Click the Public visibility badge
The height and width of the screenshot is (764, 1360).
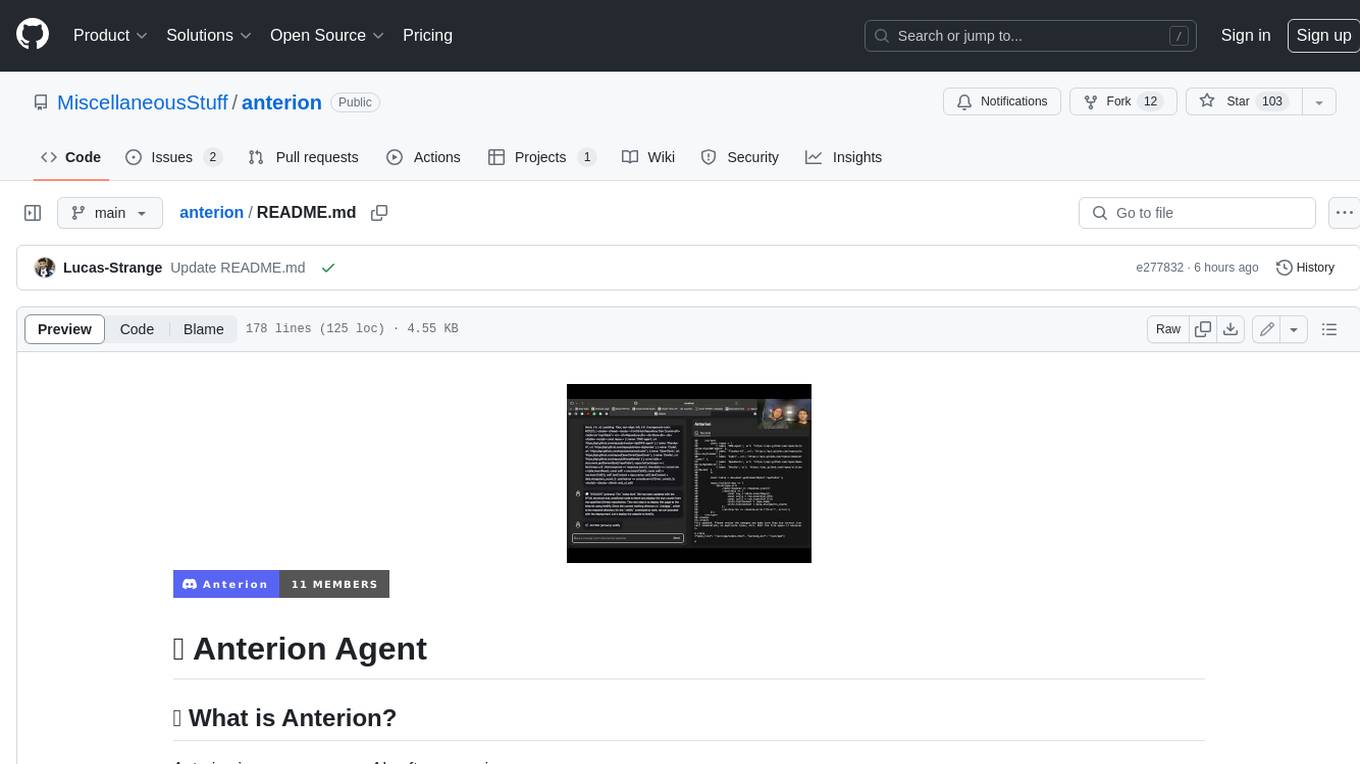click(x=355, y=102)
